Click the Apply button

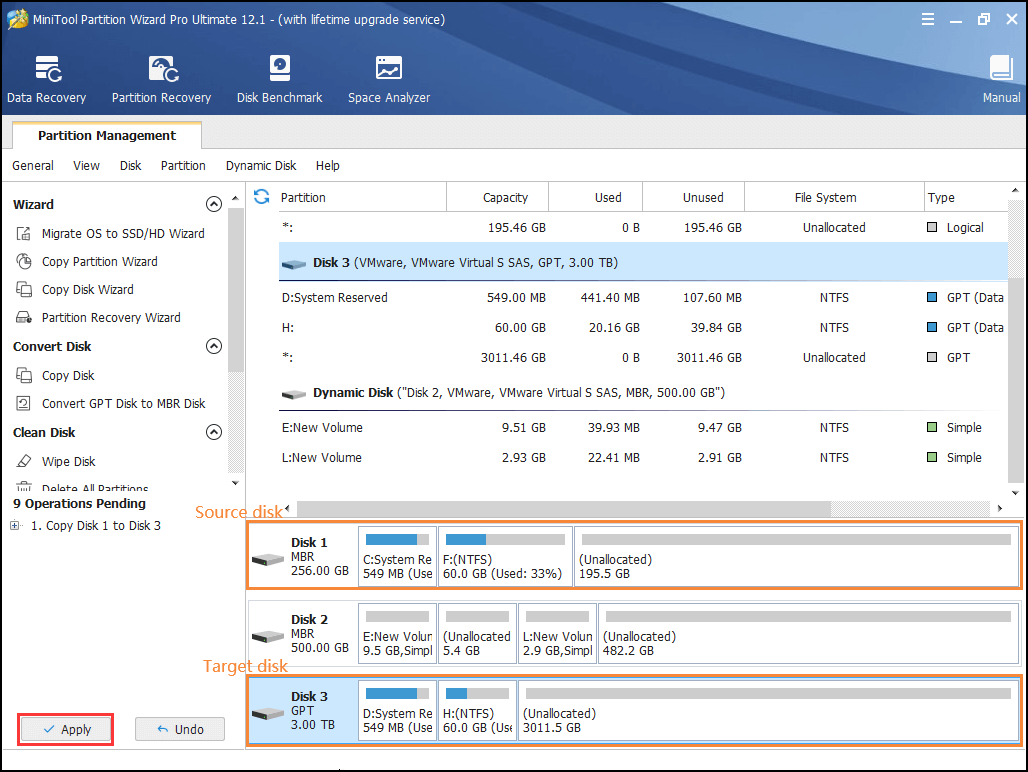coord(66,729)
